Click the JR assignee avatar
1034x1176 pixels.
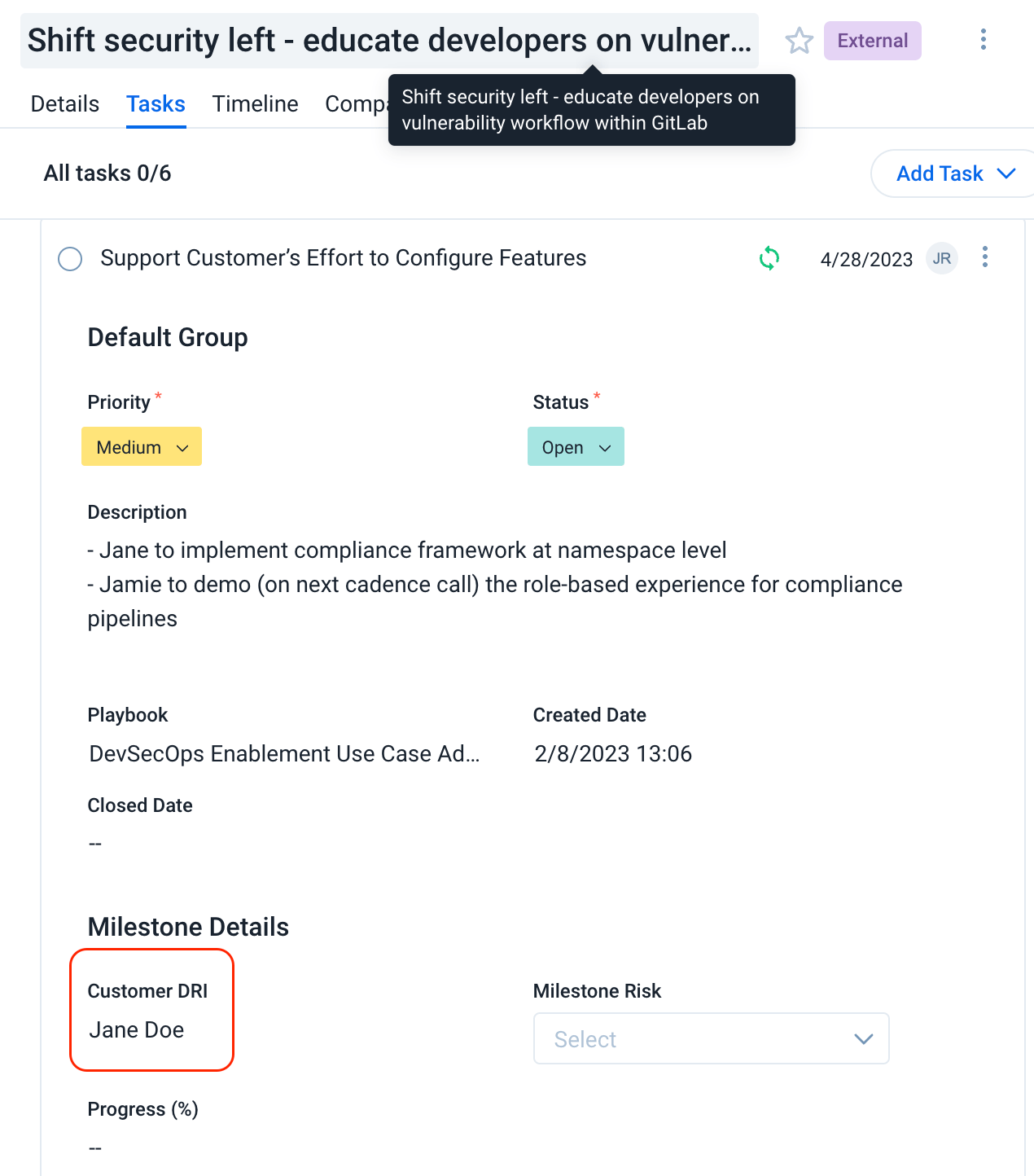[941, 259]
